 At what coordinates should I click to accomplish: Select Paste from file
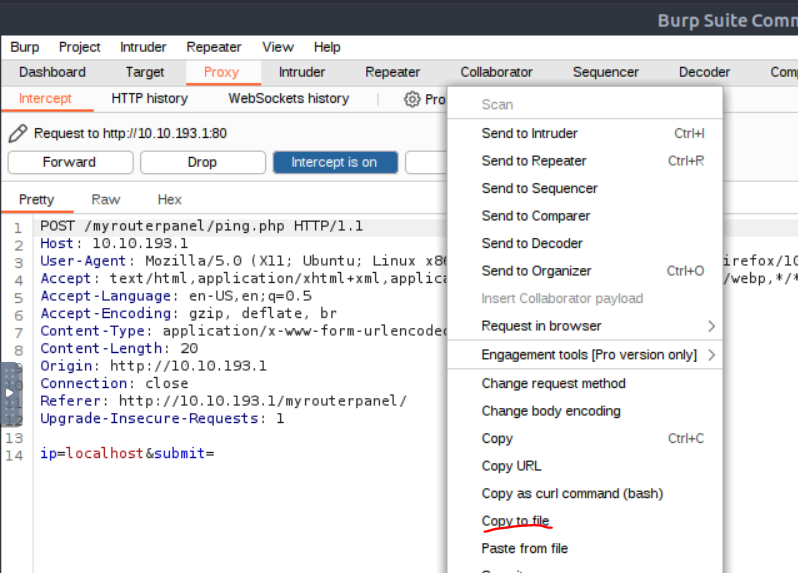[585, 548]
